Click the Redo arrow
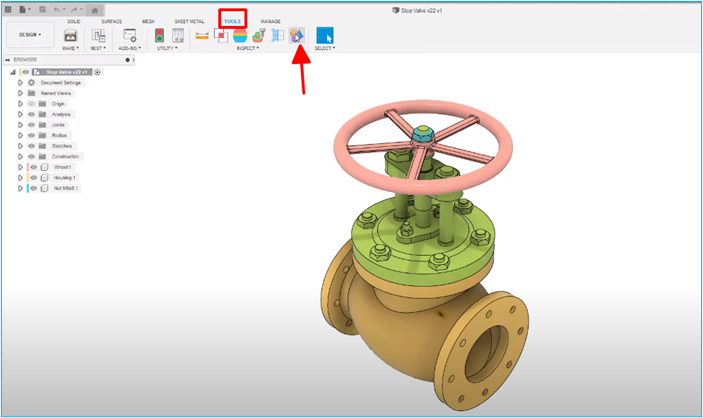 pos(74,9)
